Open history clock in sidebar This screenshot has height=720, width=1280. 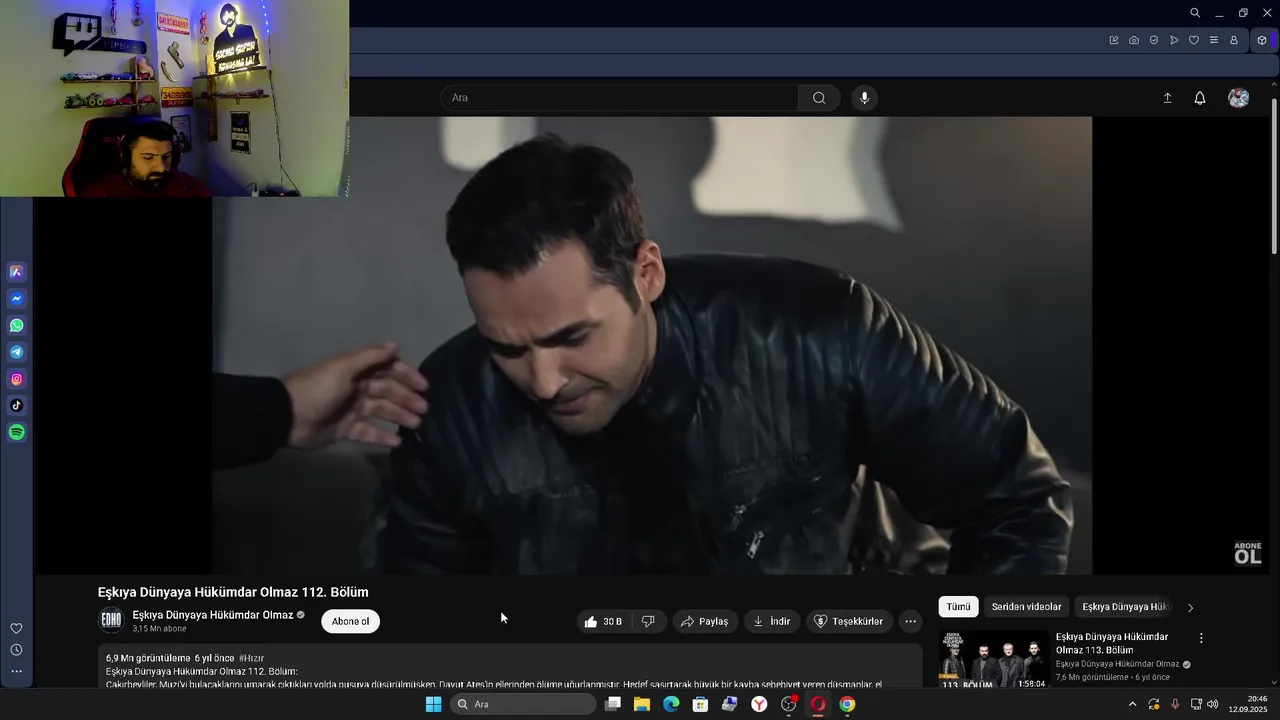(16, 650)
